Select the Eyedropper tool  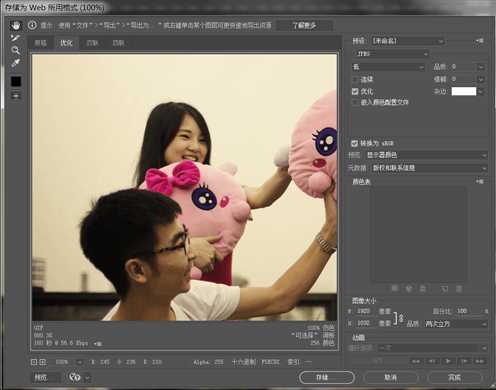pyautogui.click(x=15, y=63)
